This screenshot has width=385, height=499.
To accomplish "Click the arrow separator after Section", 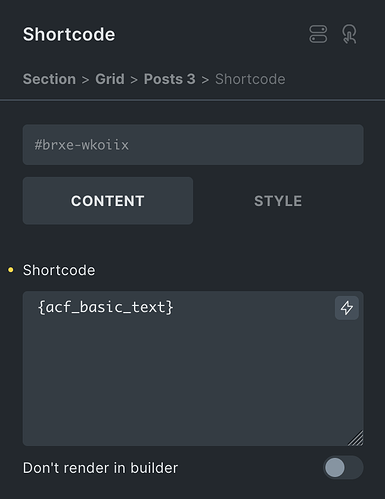I will [86, 80].
